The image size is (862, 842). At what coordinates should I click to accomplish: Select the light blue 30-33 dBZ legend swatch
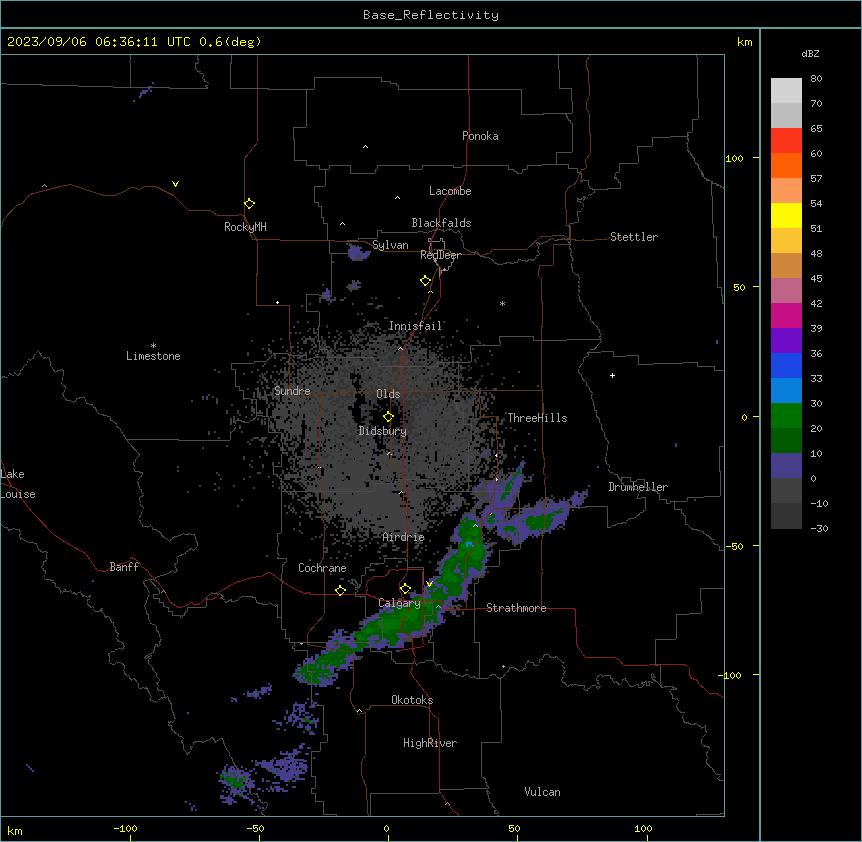786,391
